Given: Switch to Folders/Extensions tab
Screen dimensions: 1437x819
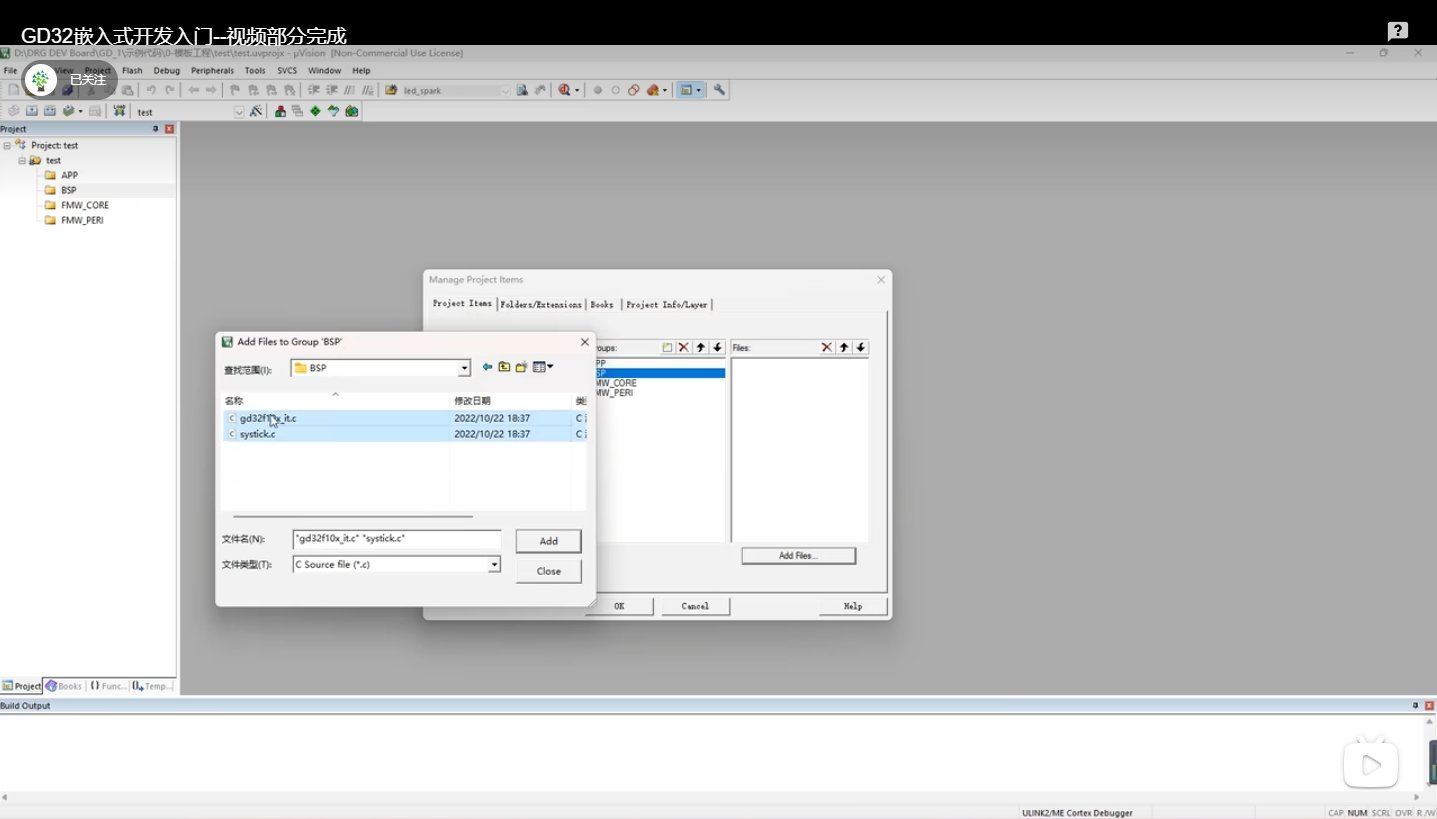Looking at the screenshot, I should coord(541,304).
